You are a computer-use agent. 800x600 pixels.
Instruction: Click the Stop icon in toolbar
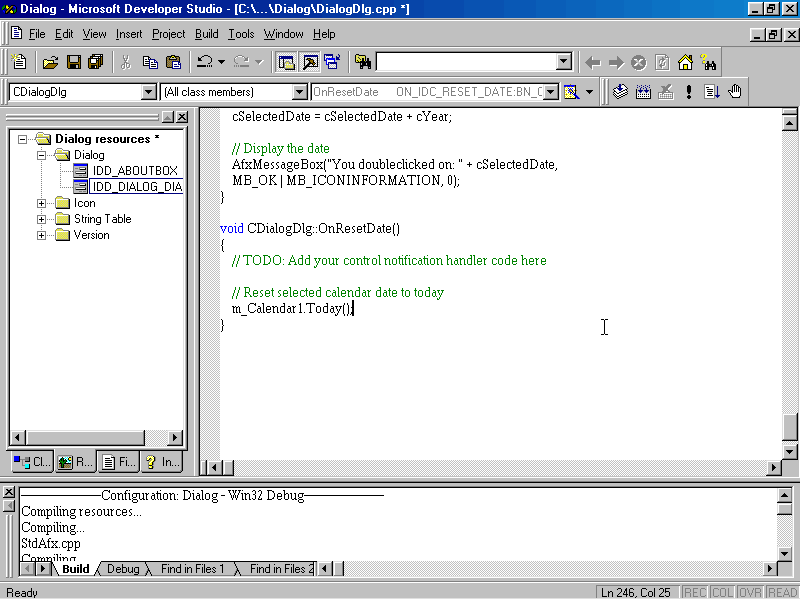[x=639, y=63]
